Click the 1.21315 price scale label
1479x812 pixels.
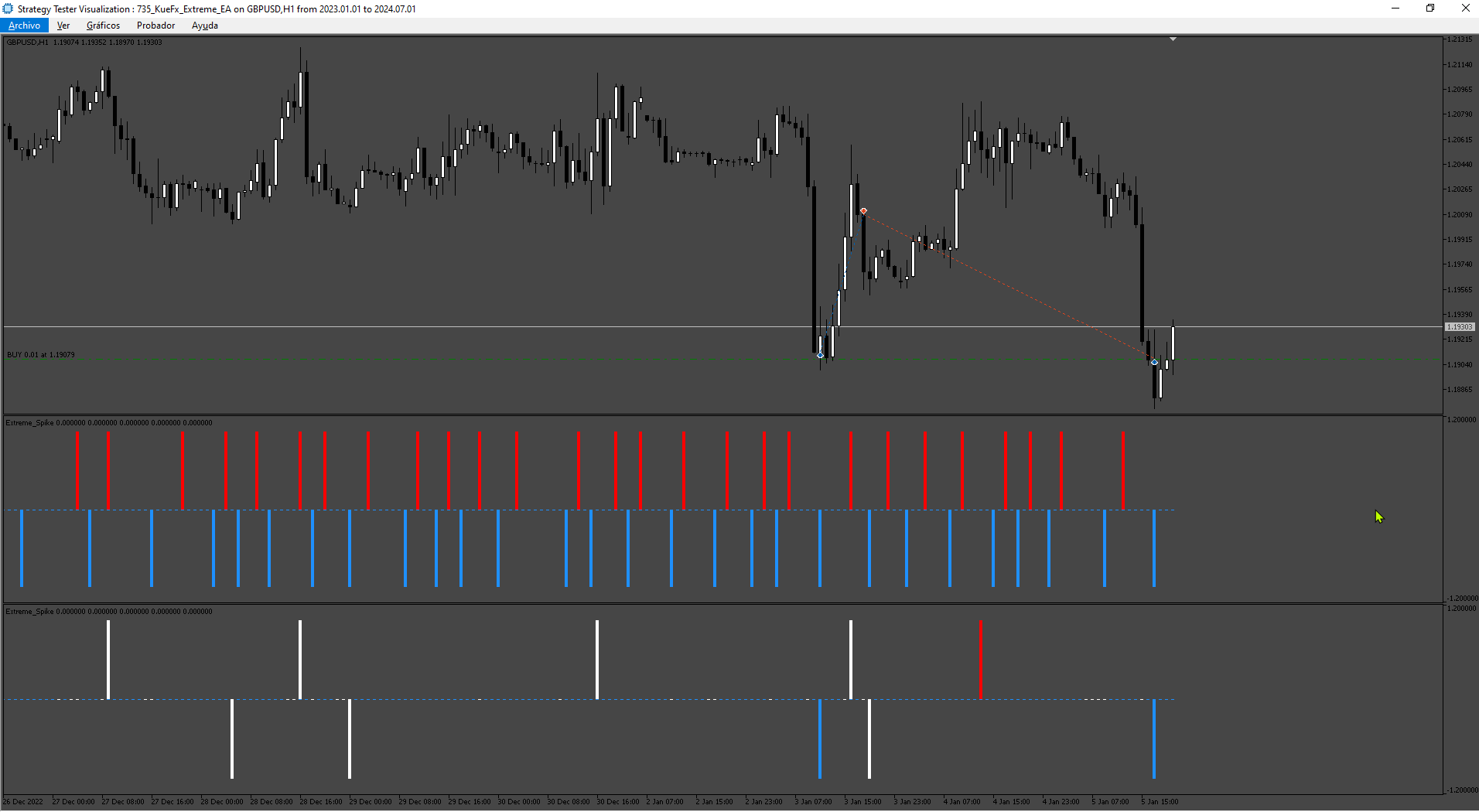1460,39
